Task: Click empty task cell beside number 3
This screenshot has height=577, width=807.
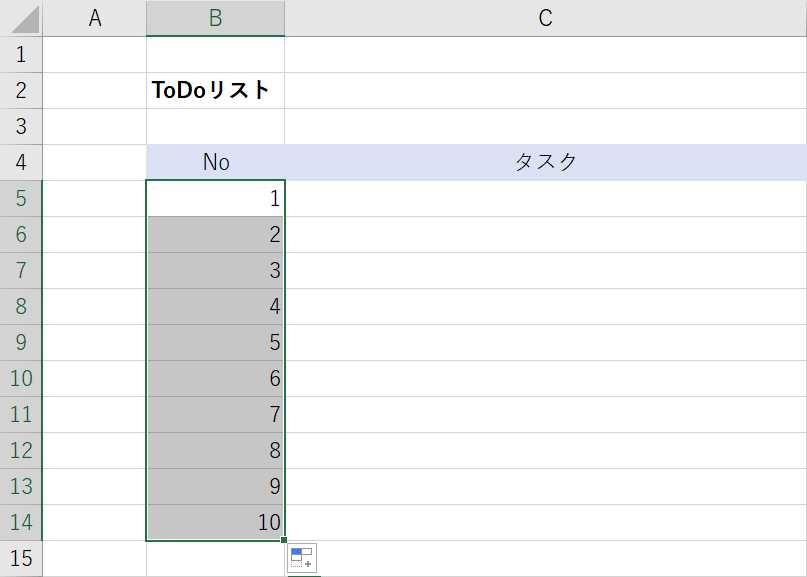Action: 545,270
